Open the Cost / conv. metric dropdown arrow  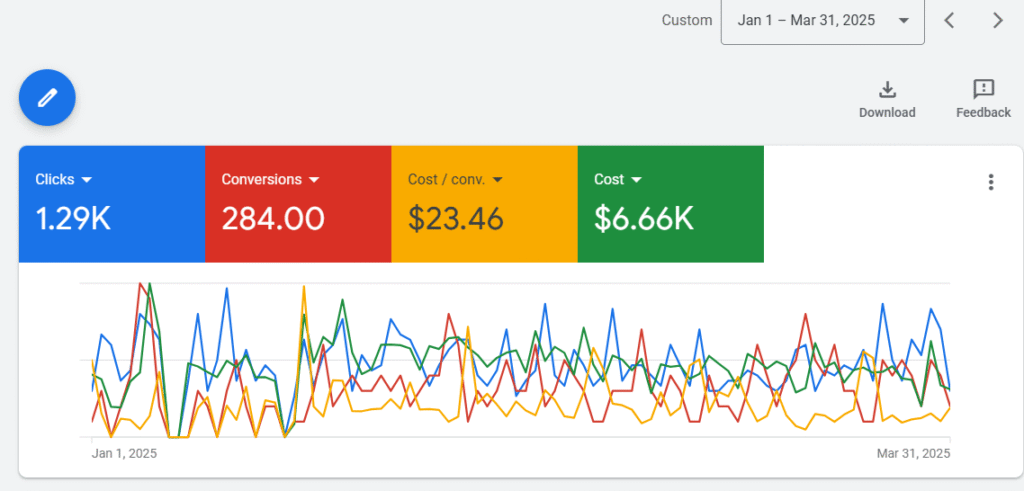coord(498,180)
